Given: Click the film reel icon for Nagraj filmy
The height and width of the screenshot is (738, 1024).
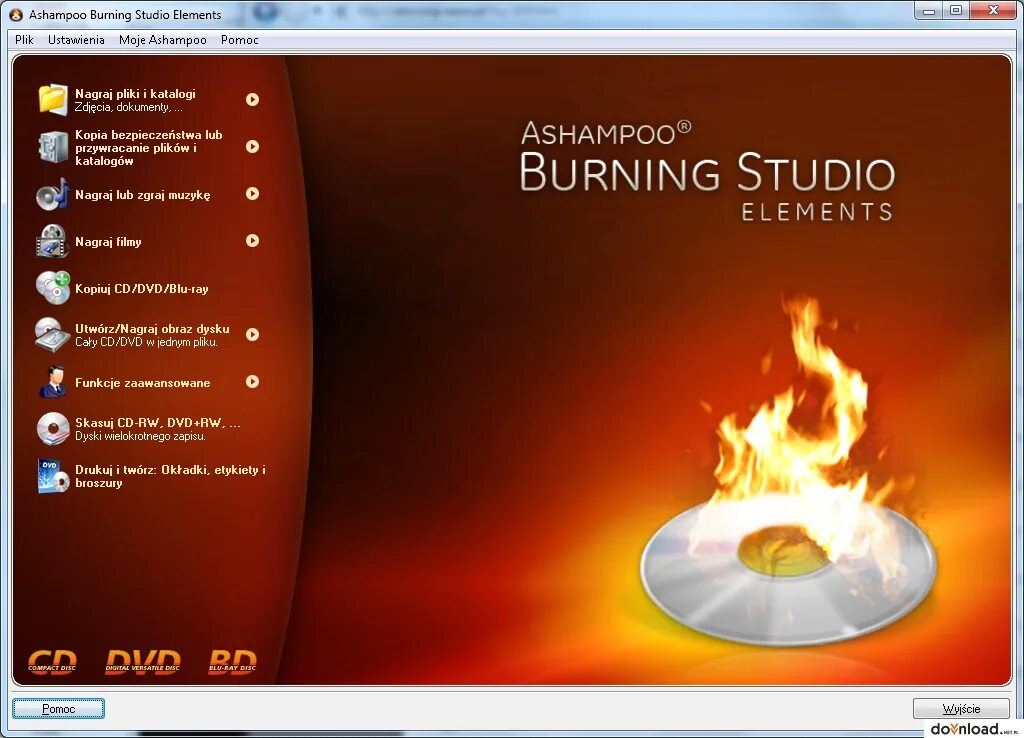Looking at the screenshot, I should [x=53, y=241].
